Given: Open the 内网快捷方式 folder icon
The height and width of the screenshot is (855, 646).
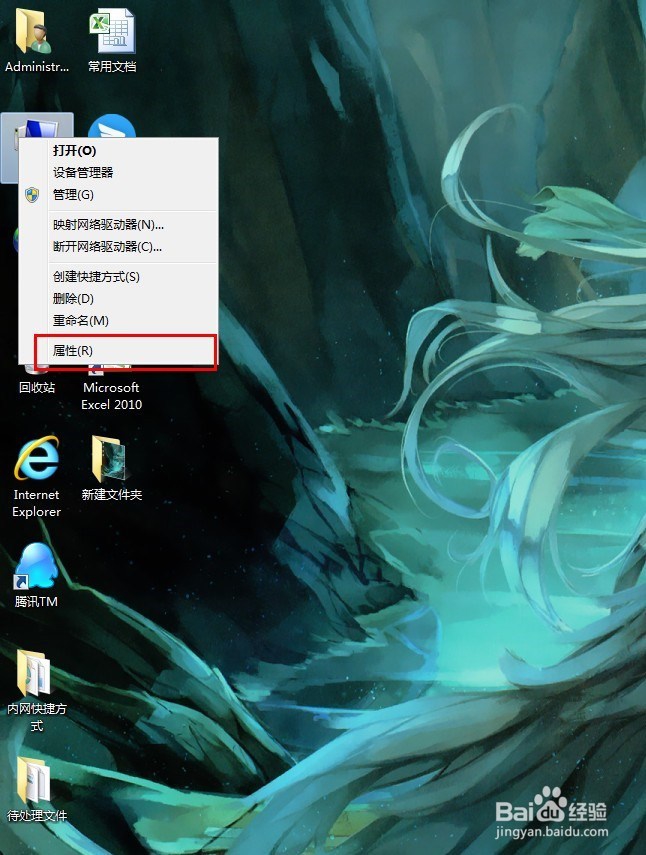Looking at the screenshot, I should 34,672.
